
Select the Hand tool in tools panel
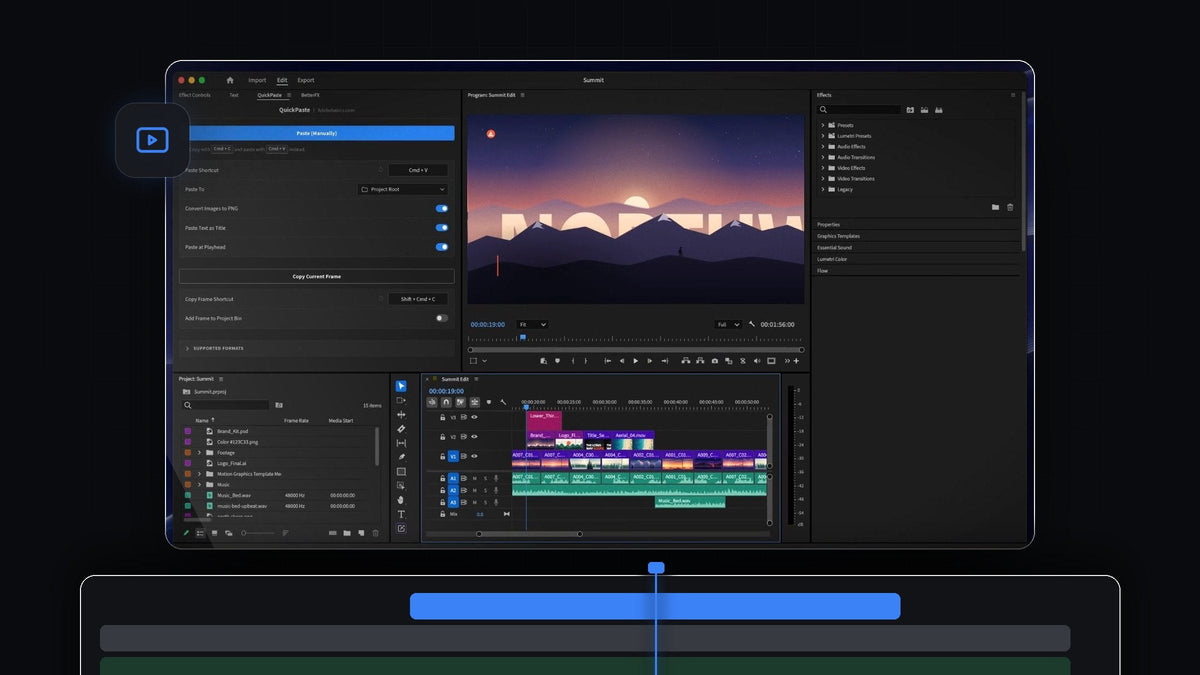pos(401,500)
